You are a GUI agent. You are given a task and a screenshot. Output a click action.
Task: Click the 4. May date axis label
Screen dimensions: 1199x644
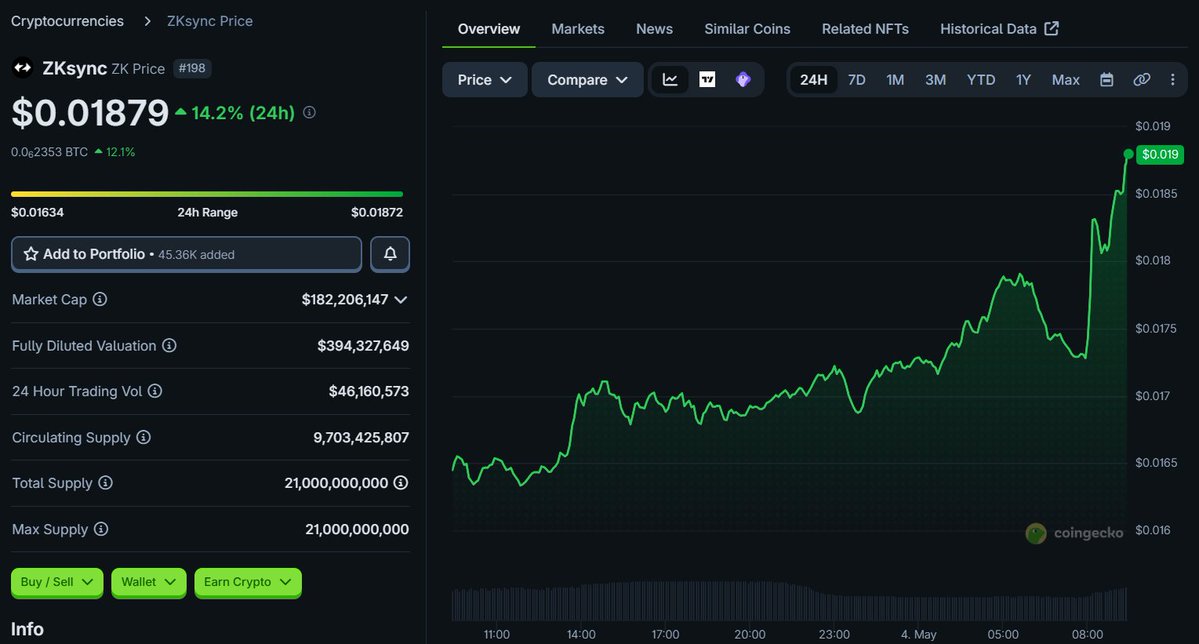(918, 634)
